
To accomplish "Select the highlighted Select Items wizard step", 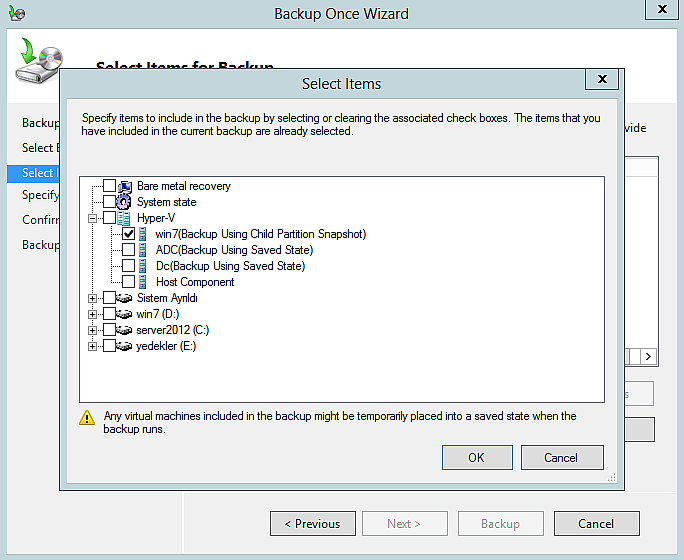I will click(34, 173).
